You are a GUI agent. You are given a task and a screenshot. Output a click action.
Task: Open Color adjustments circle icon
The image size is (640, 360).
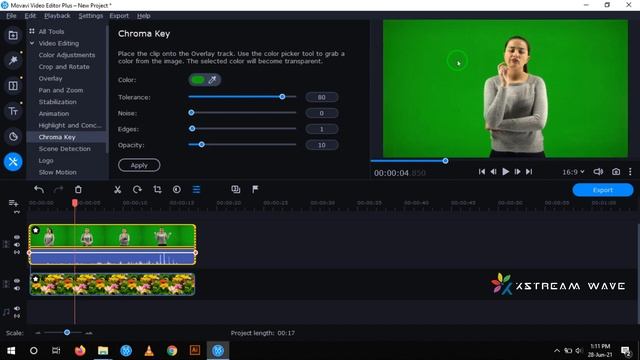point(177,189)
